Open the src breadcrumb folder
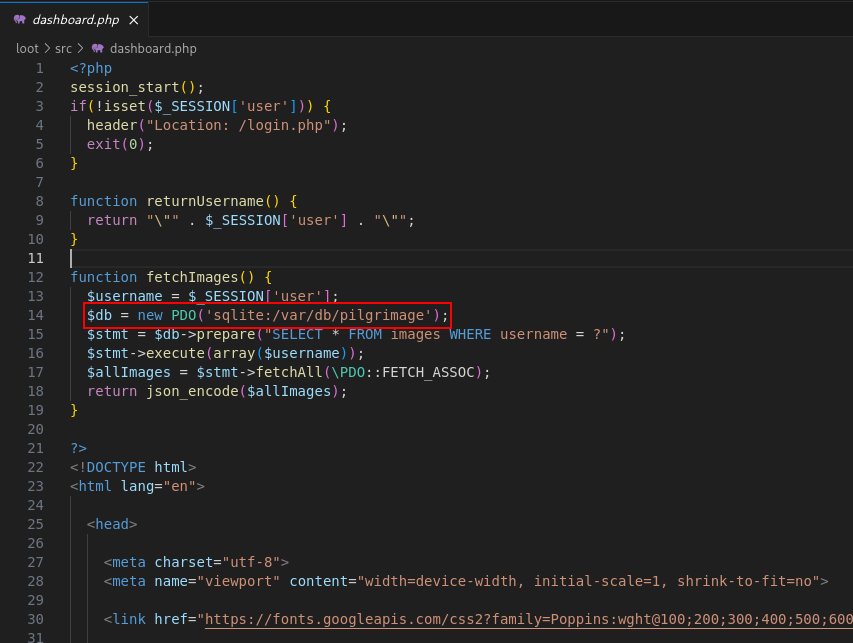This screenshot has width=853, height=643. pos(63,48)
